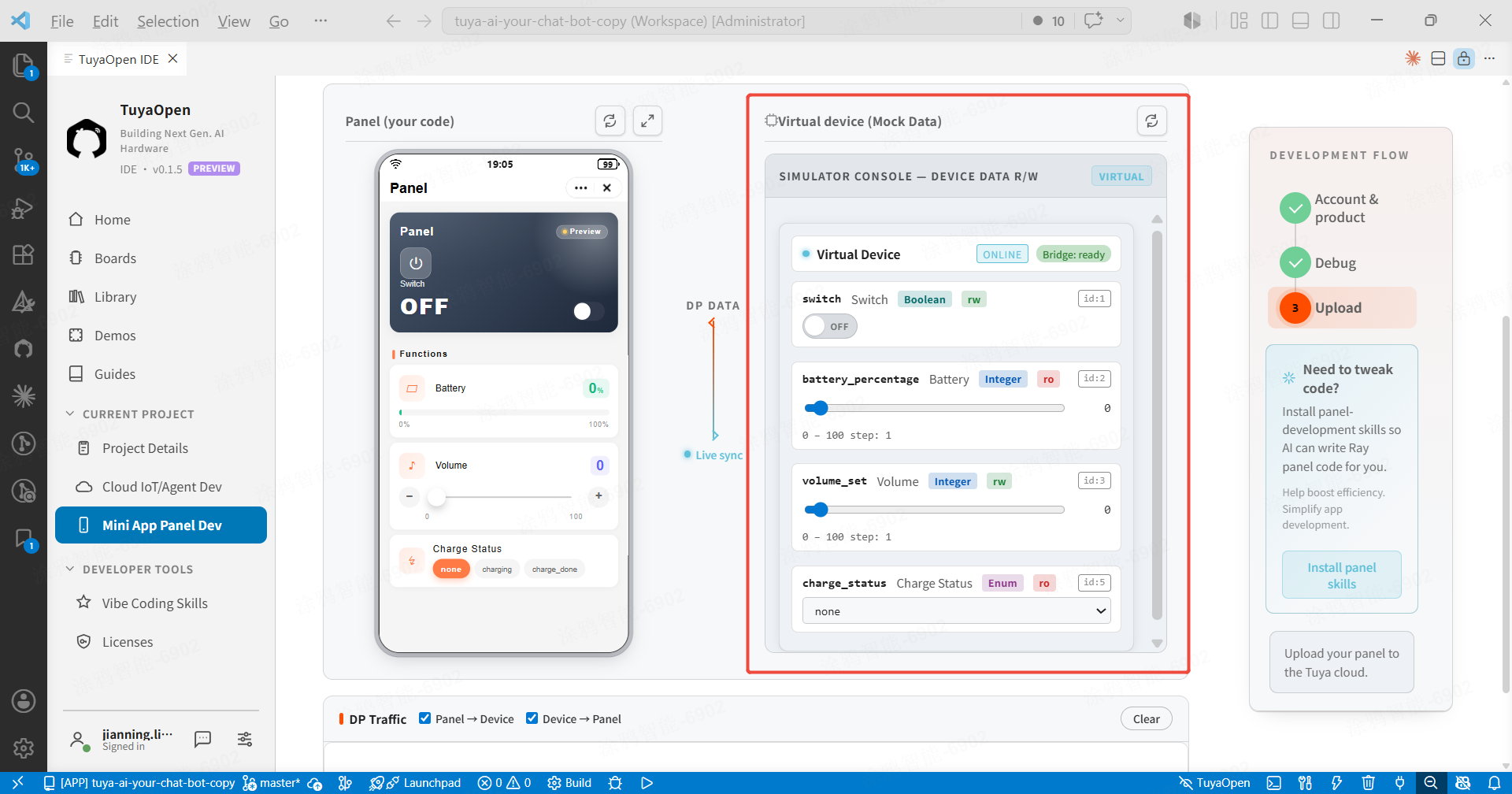This screenshot has width=1512, height=794.
Task: Adjust the battery_percentage slider in console
Action: tap(934, 408)
